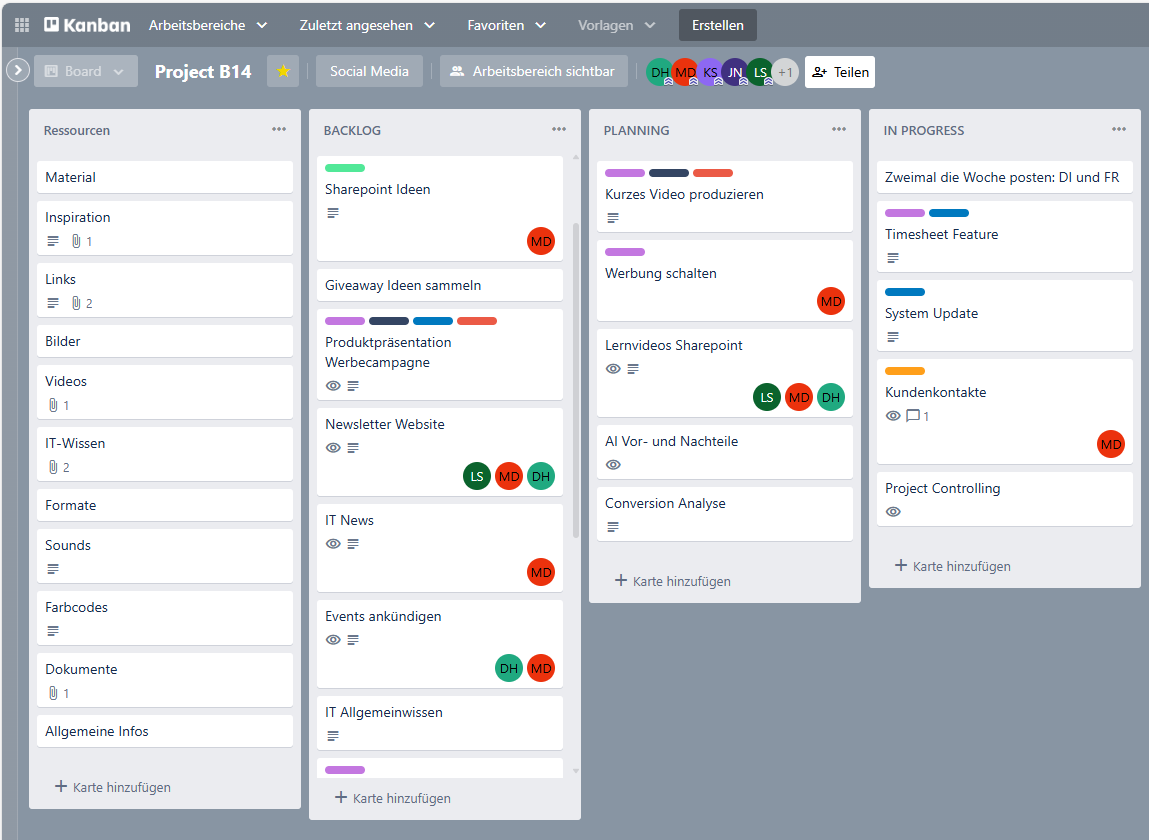Click the Teilen share button
Viewport: 1149px width, 840px height.
(x=840, y=72)
